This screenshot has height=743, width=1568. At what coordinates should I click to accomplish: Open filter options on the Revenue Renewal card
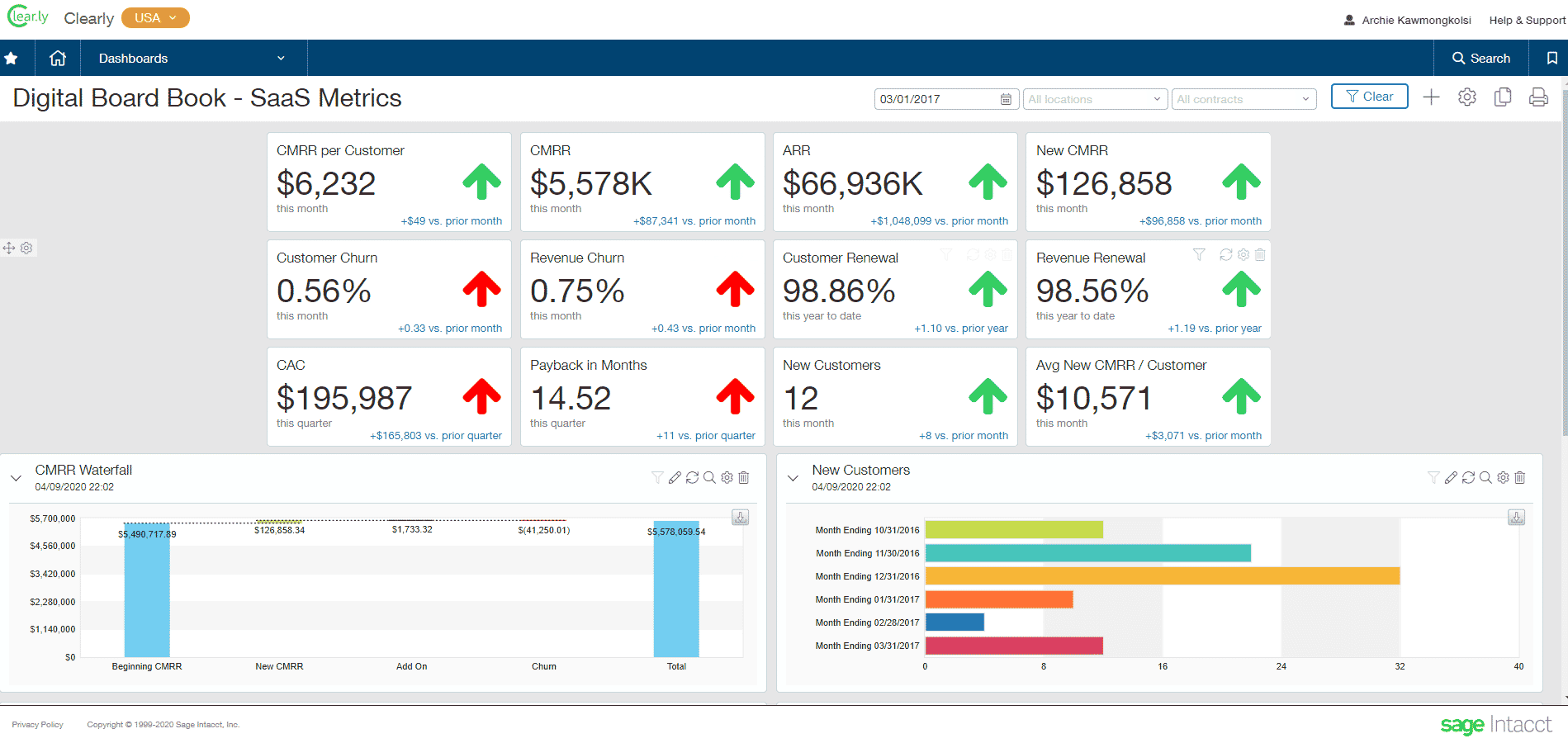coord(1198,254)
